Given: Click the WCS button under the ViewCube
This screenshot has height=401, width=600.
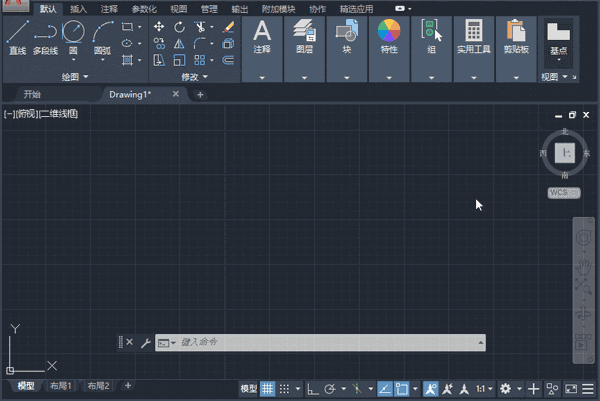Looking at the screenshot, I should click(x=564, y=192).
